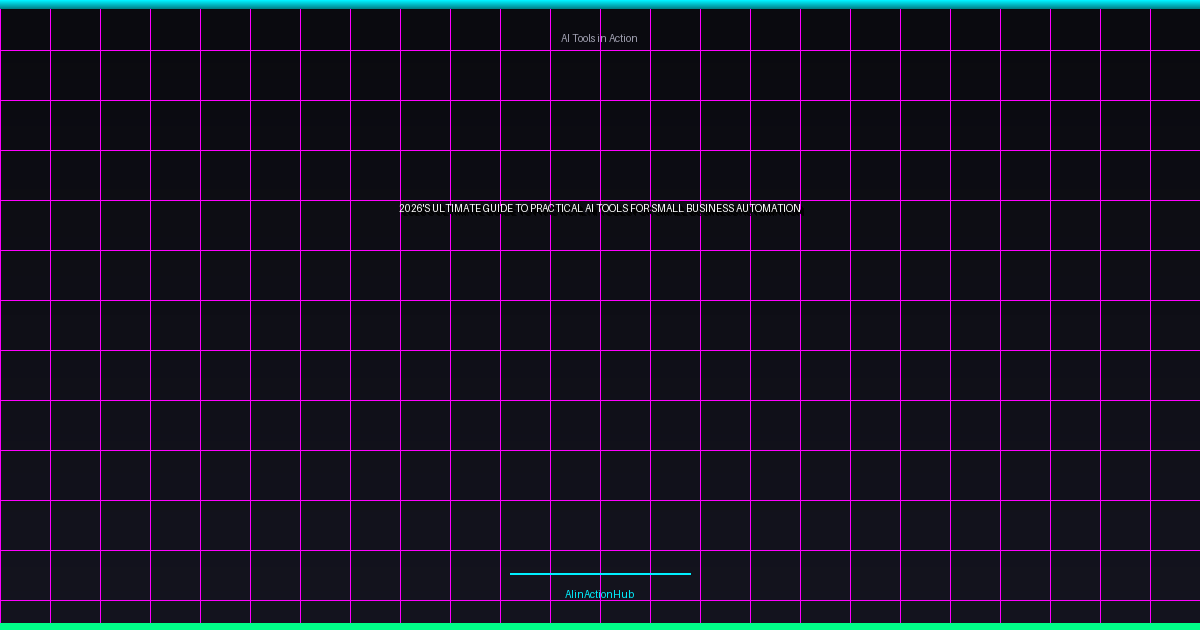The width and height of the screenshot is (1200, 630).
Task: Click "AI TOOLS" in the main headline
Action: coord(606,209)
